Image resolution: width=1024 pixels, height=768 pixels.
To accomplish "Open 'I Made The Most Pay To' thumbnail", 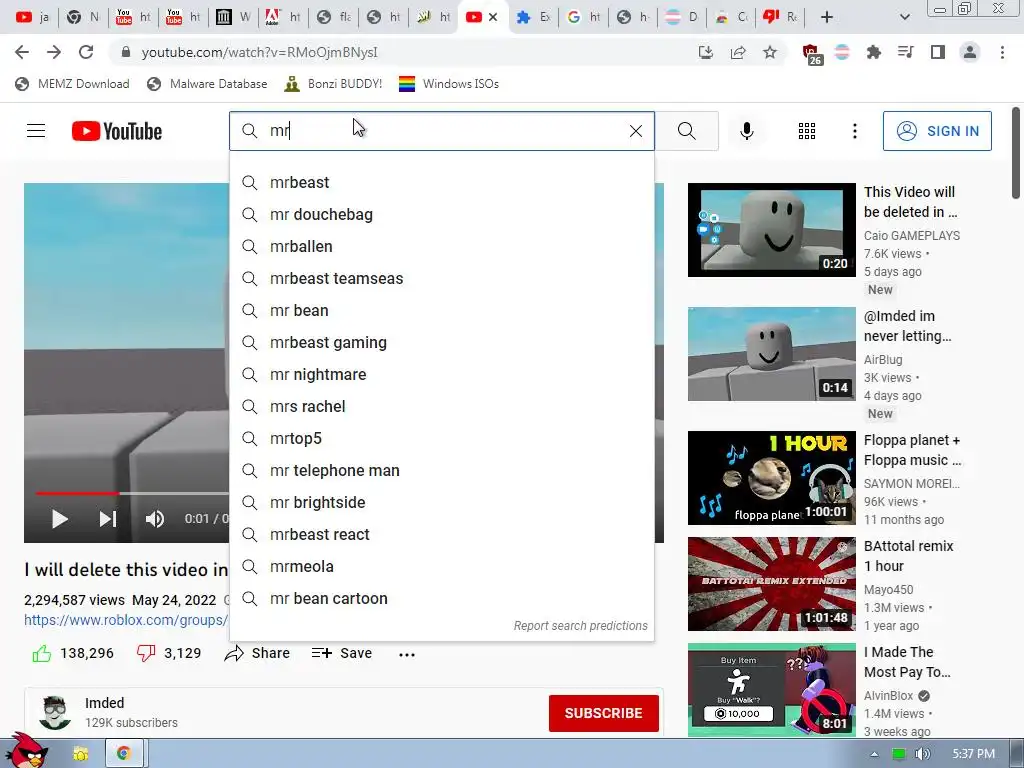I will click(x=771, y=690).
